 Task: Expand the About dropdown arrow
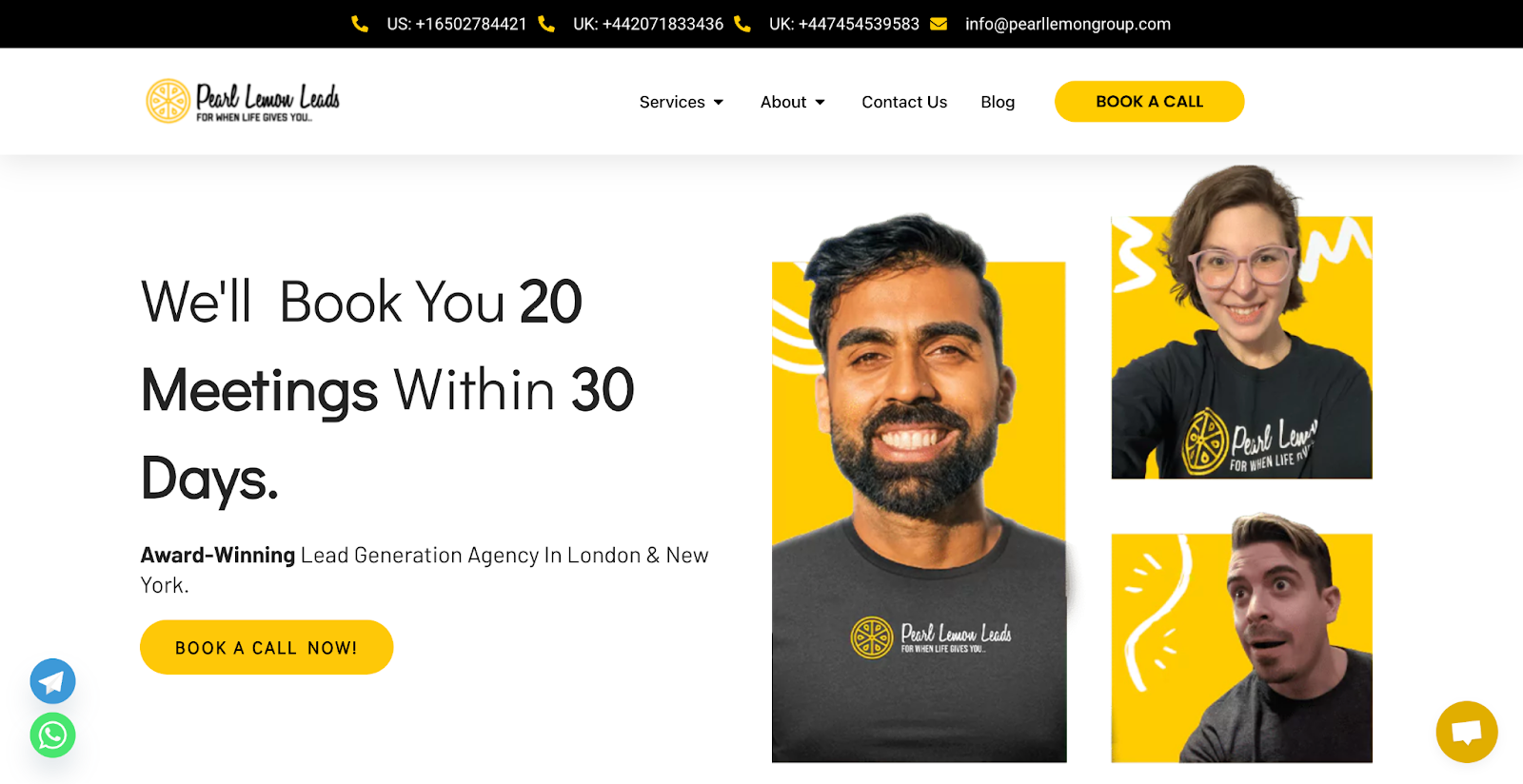[821, 102]
